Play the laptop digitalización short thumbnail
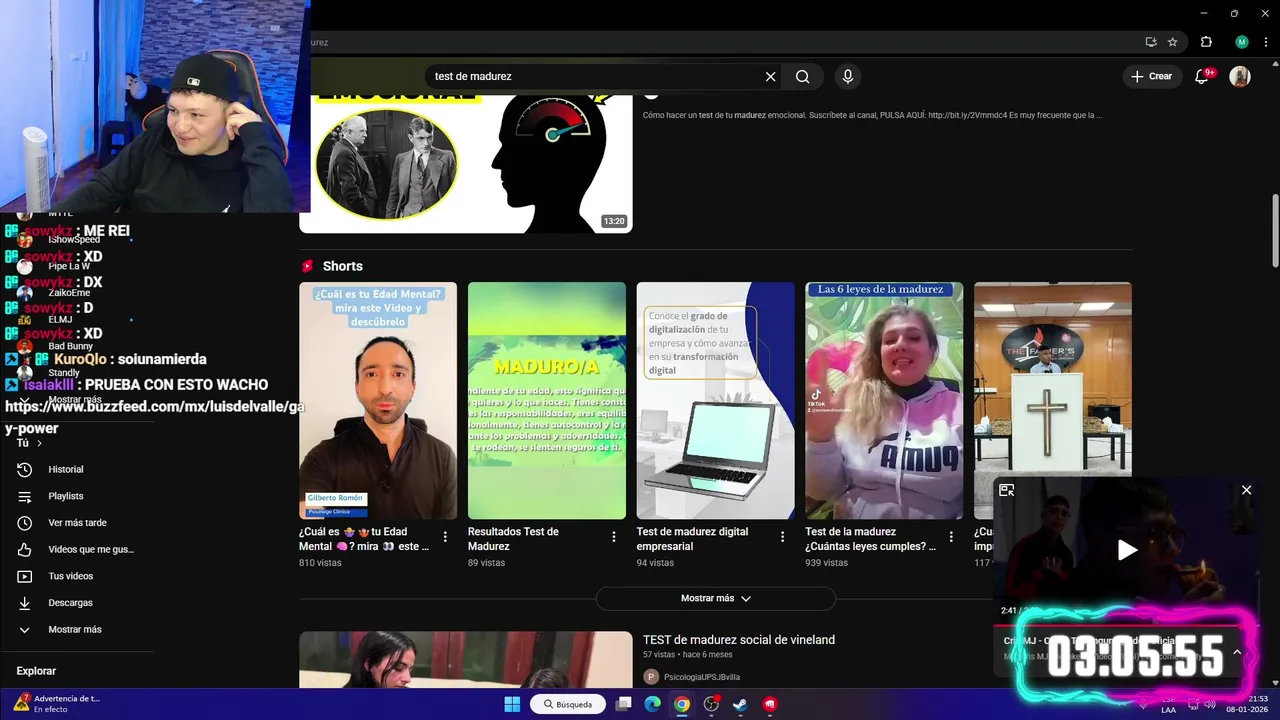Image resolution: width=1280 pixels, height=720 pixels. [715, 400]
